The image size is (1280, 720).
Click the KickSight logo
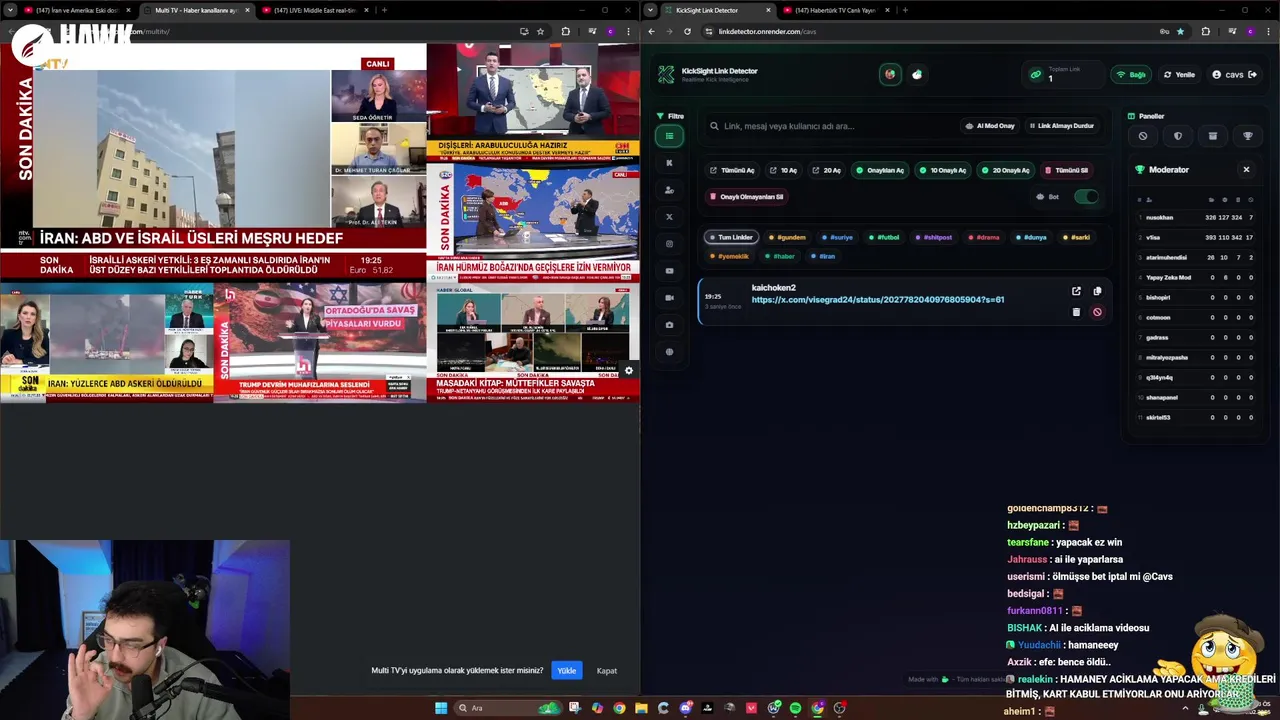point(667,74)
